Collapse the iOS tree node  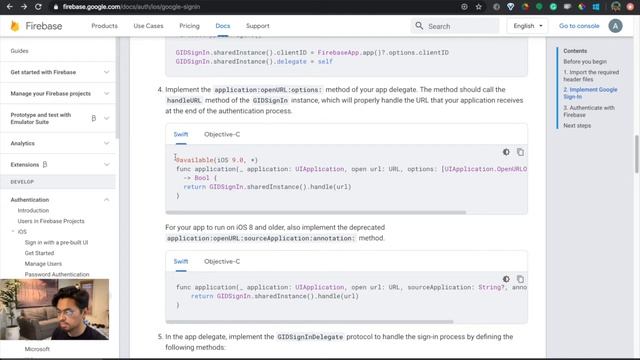pos(13,231)
